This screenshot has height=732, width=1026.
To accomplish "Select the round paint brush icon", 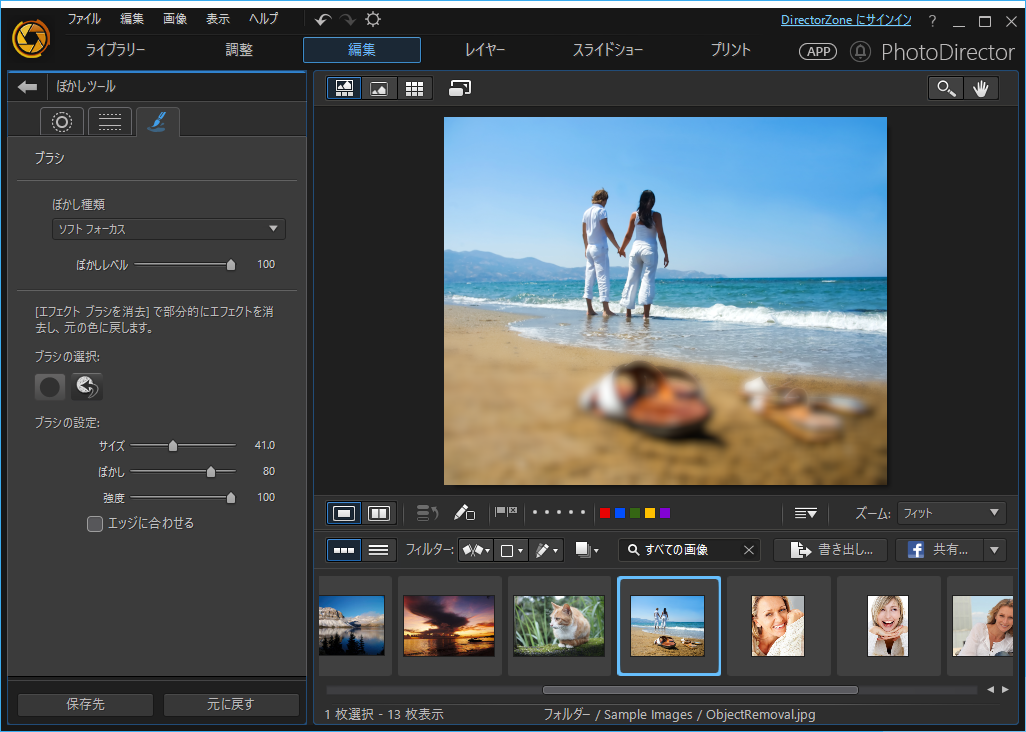I will tap(50, 387).
